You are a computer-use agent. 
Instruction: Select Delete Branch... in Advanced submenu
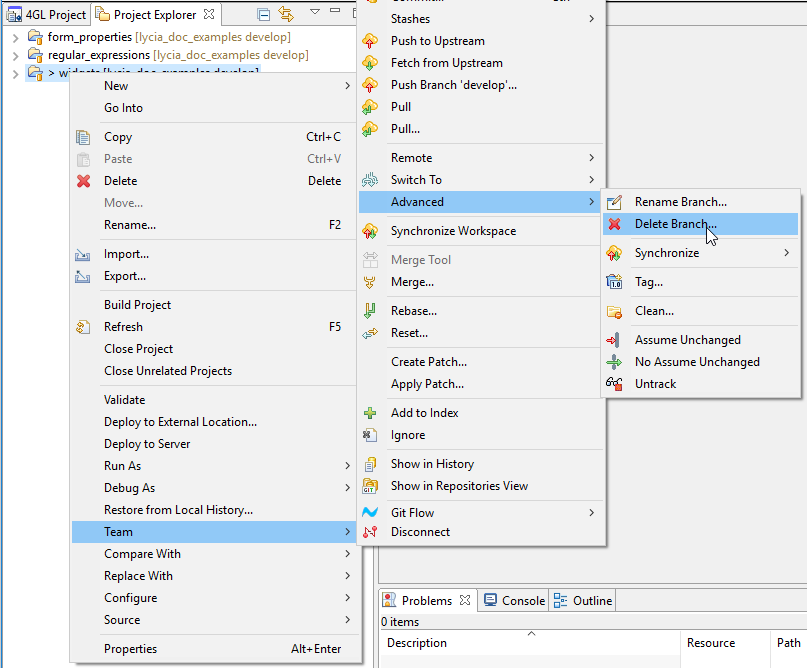point(675,224)
